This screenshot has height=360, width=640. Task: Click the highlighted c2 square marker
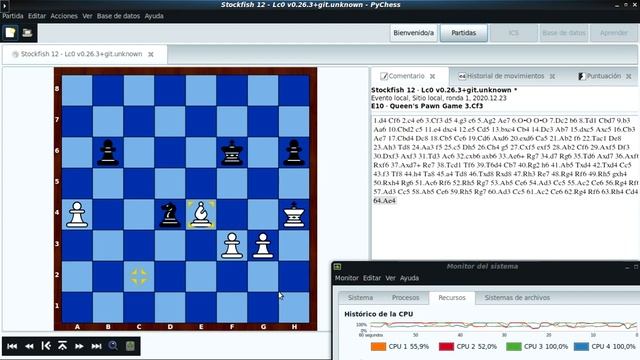pos(139,276)
